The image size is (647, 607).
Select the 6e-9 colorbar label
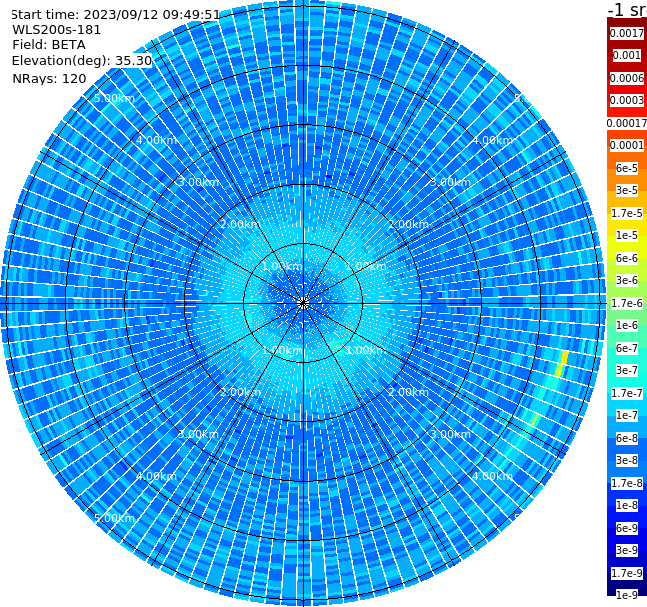[x=627, y=528]
